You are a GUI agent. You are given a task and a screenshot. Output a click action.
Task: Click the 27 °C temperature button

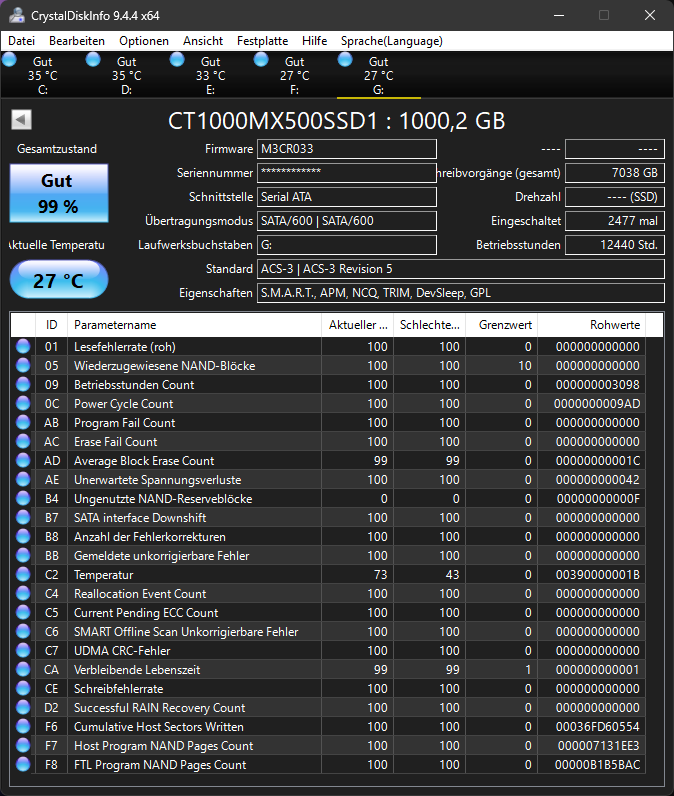point(59,280)
